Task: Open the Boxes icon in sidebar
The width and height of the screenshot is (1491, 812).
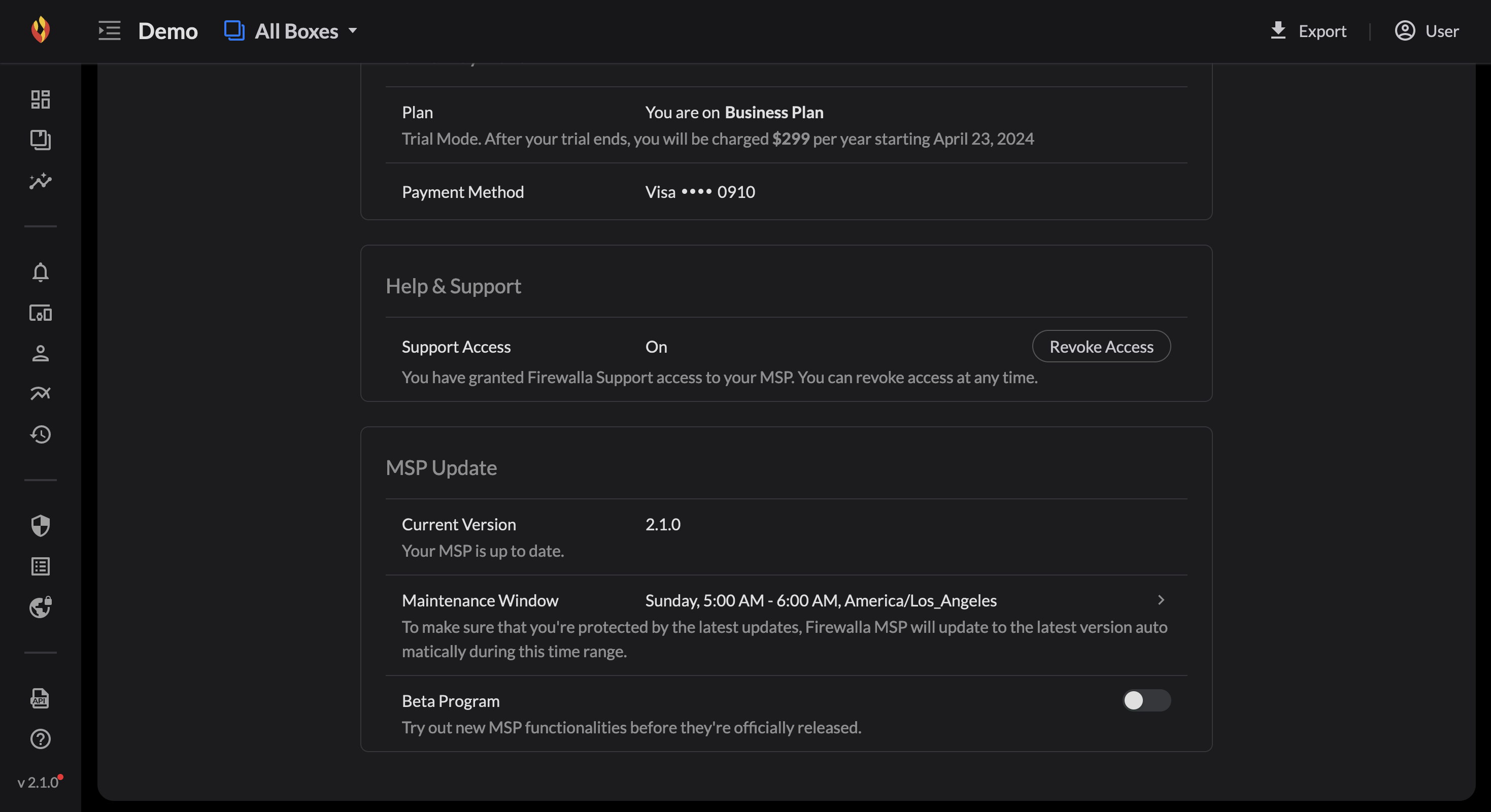Action: (41, 140)
